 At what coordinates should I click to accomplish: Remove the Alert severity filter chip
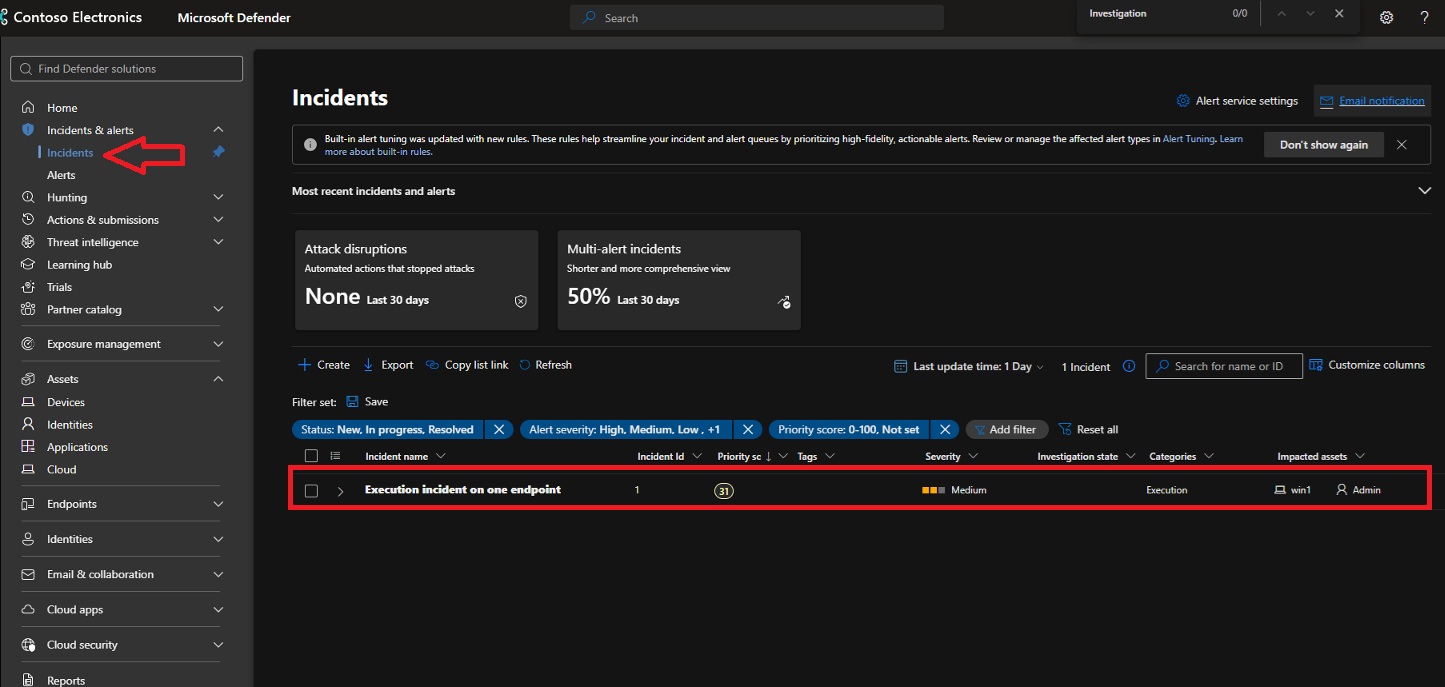tap(747, 429)
